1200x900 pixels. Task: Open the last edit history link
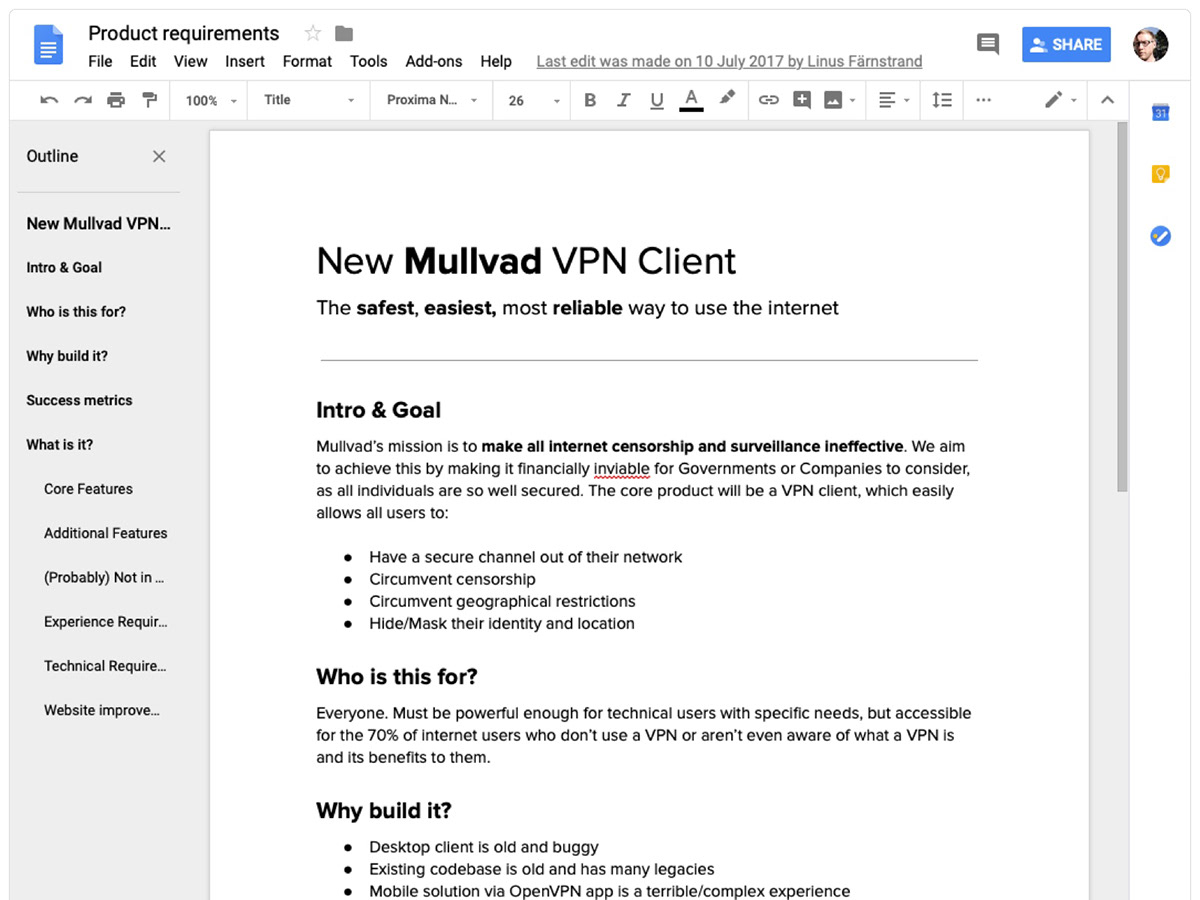pyautogui.click(x=729, y=61)
